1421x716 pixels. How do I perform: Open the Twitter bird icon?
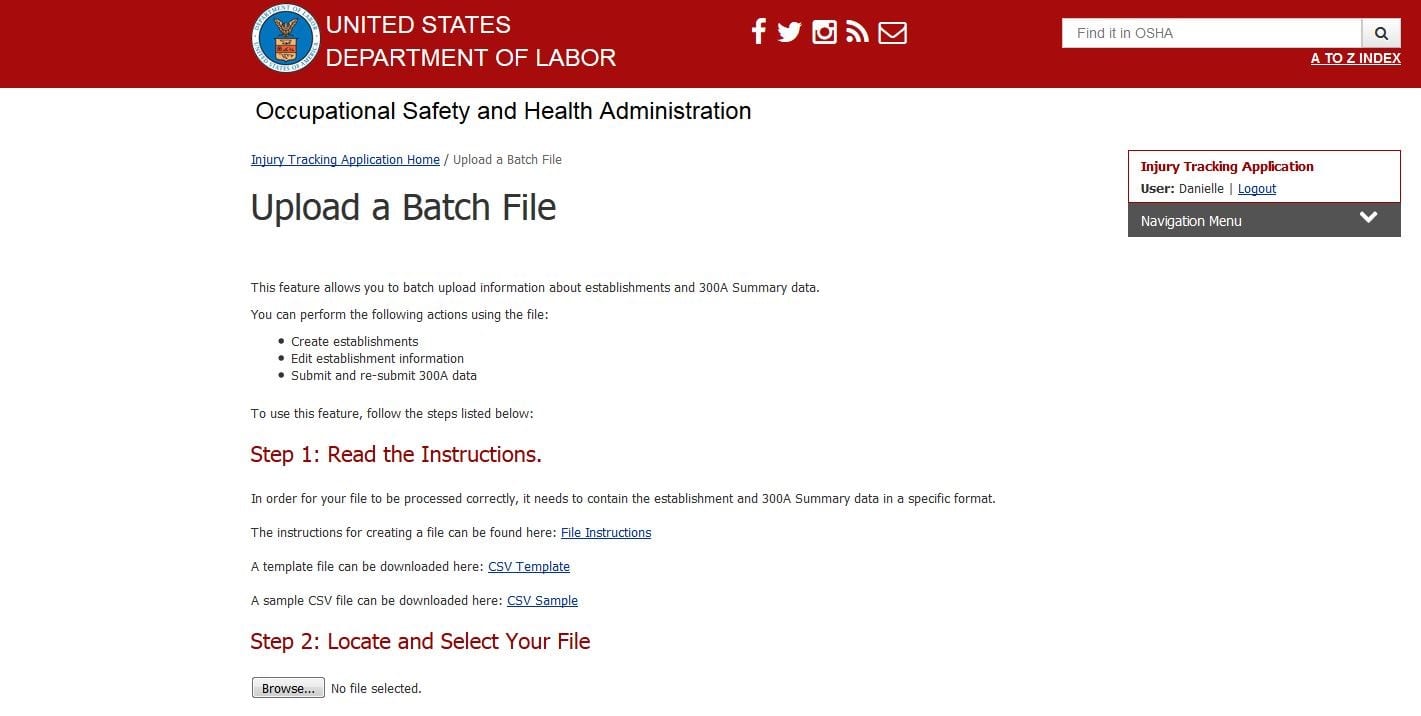[x=790, y=33]
